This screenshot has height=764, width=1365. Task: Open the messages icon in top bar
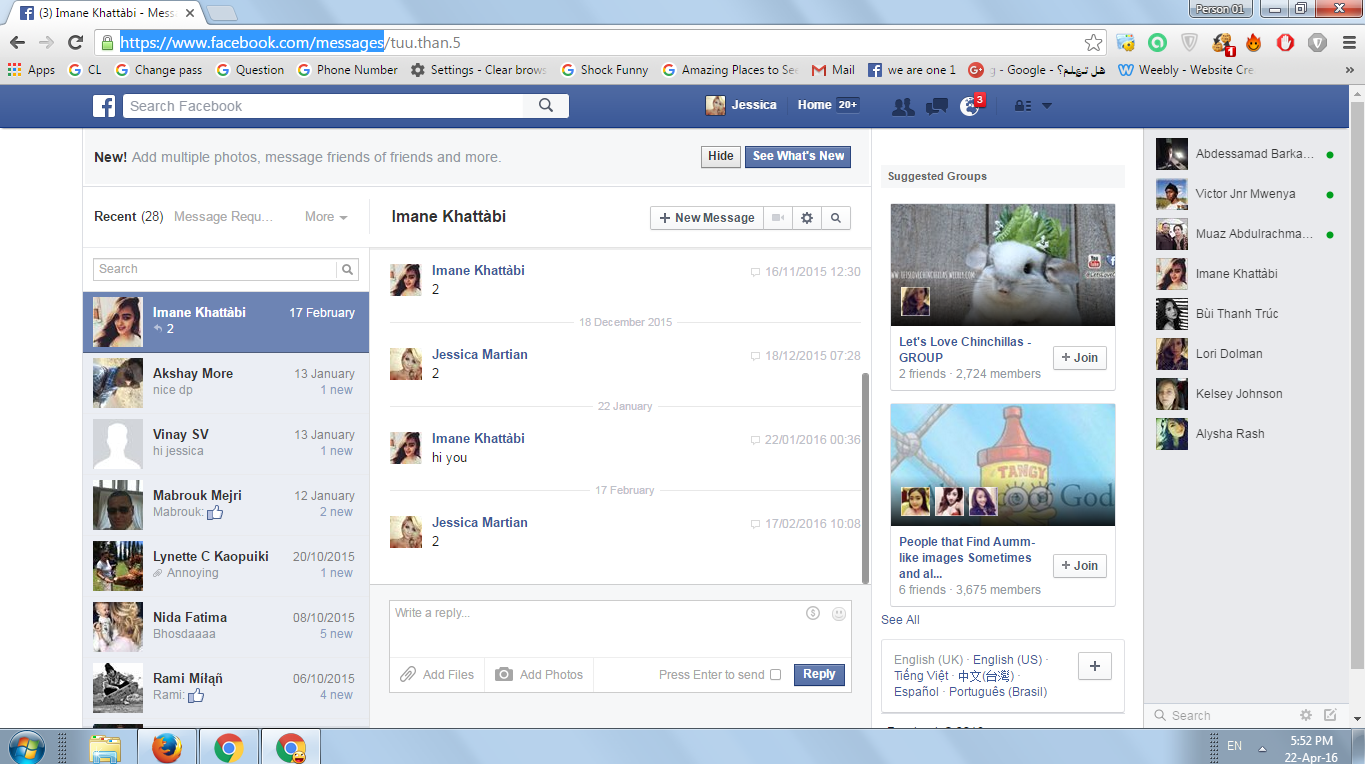tap(936, 106)
